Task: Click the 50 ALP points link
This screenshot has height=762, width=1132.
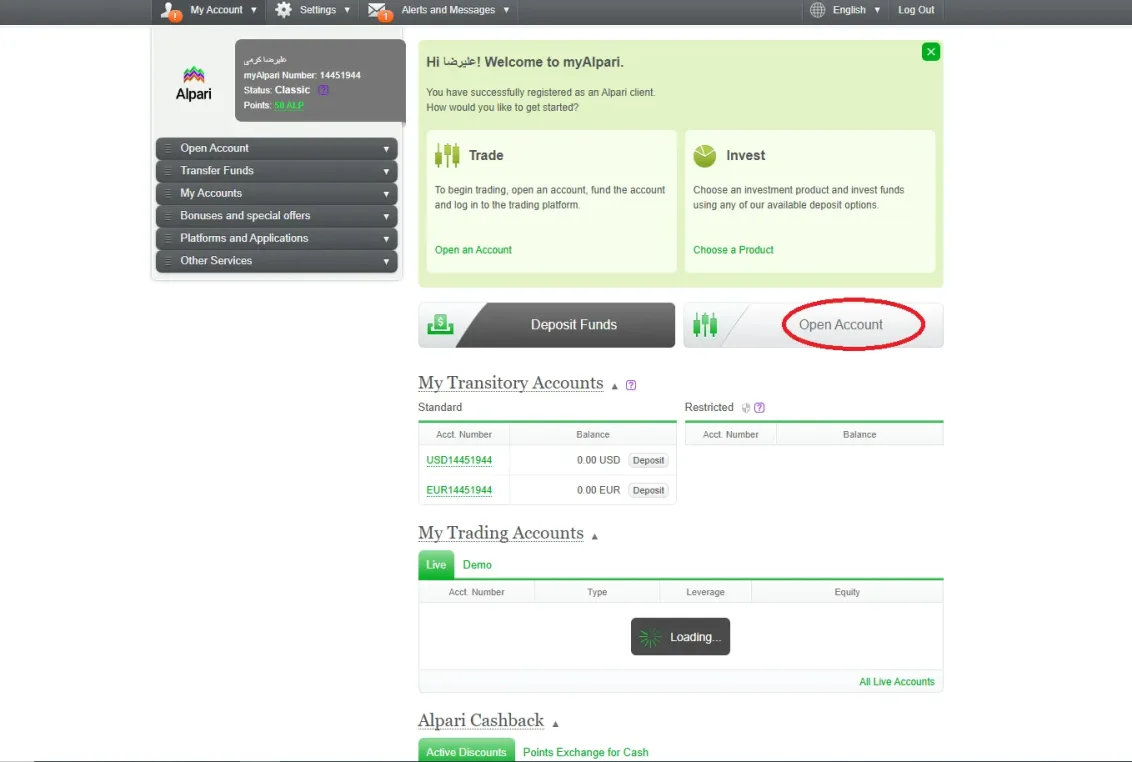Action: pyautogui.click(x=289, y=105)
